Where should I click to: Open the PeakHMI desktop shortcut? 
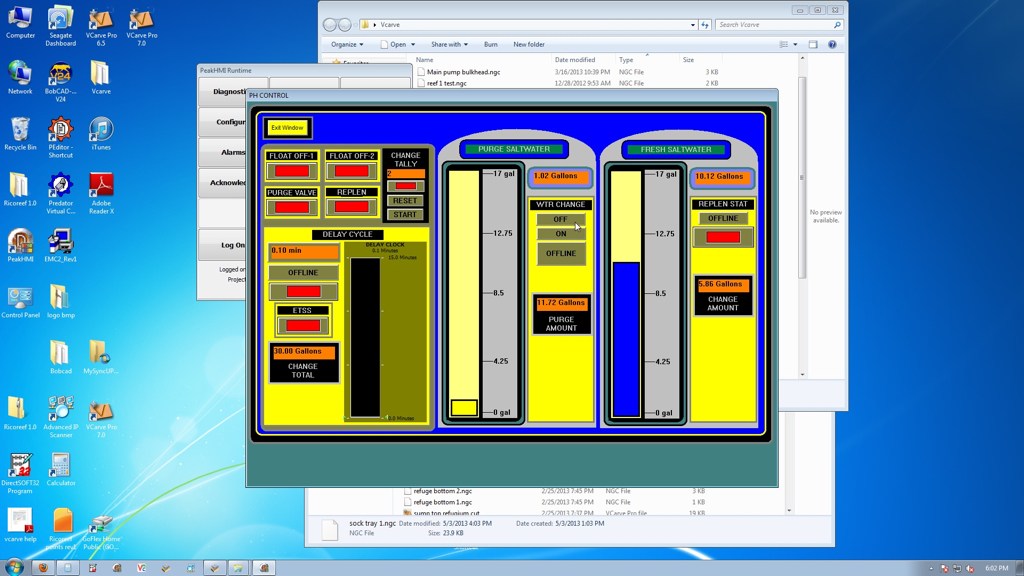pos(20,242)
